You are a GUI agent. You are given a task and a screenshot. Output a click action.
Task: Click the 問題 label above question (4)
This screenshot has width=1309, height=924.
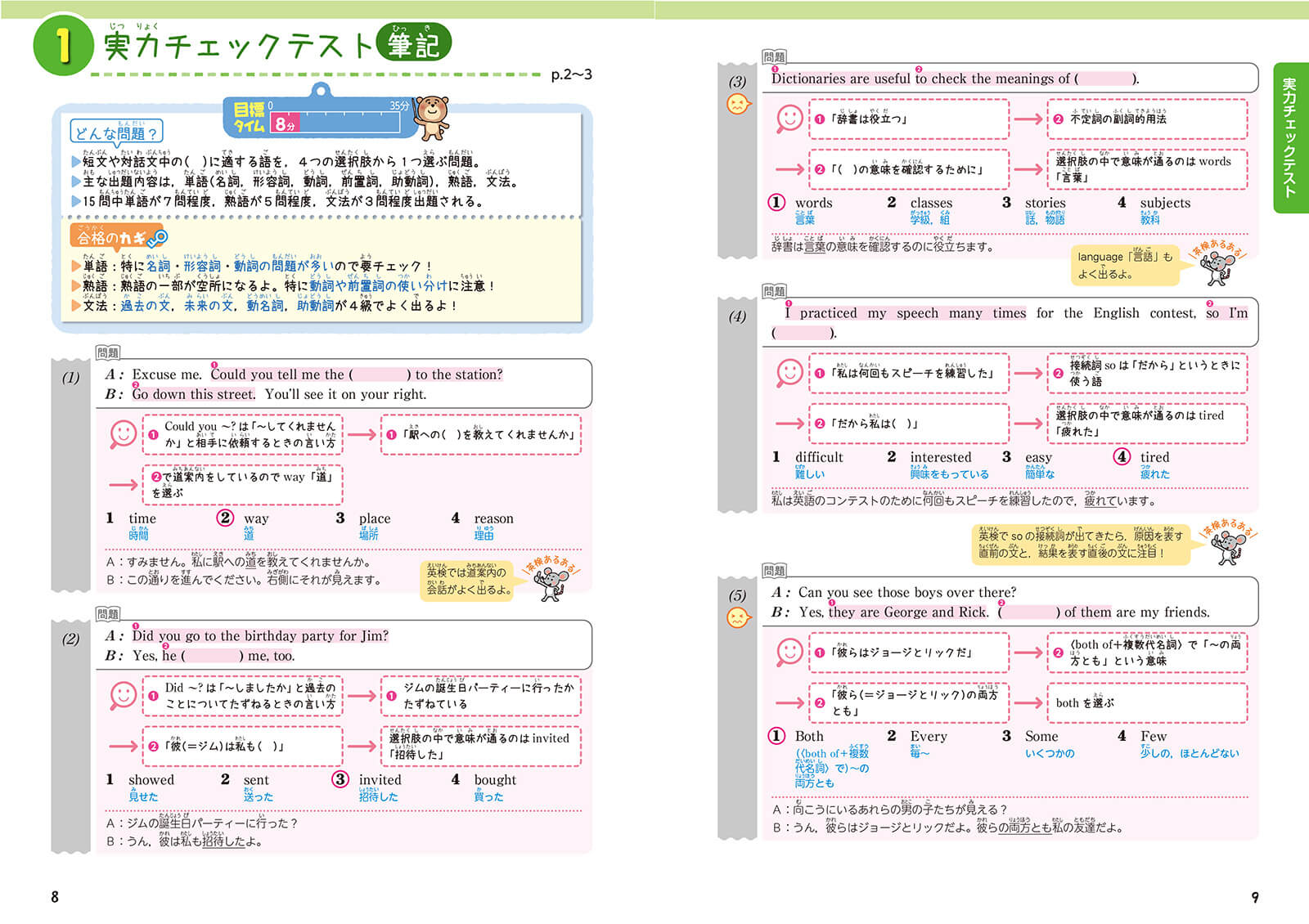[x=774, y=291]
